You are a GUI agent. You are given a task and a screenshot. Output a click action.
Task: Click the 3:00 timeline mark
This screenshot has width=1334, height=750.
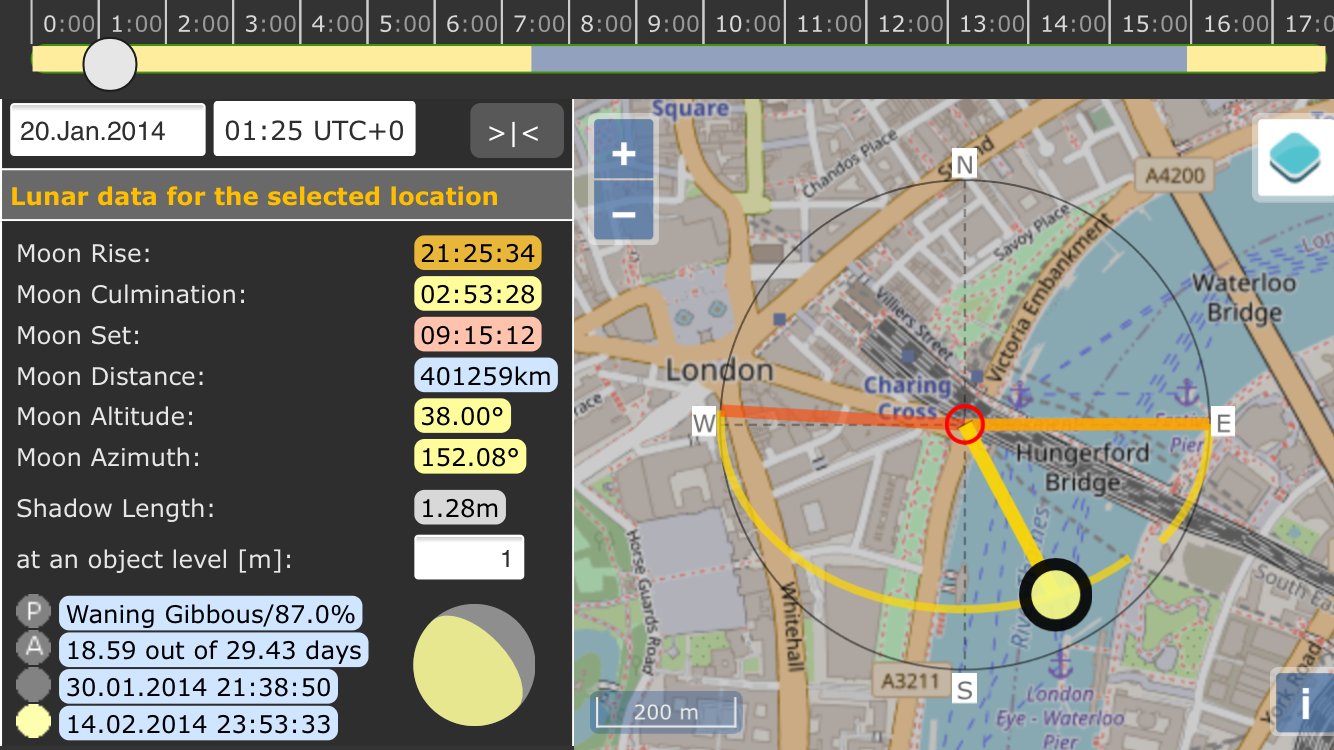tap(271, 23)
